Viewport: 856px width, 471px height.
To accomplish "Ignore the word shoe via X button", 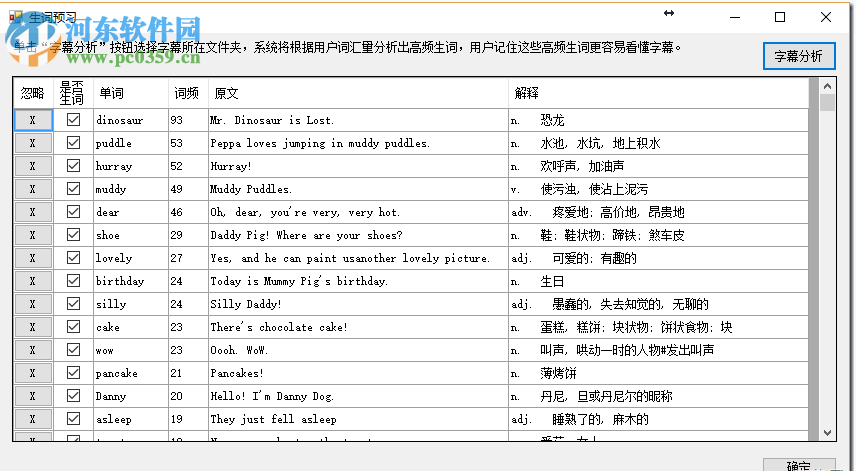I will [33, 235].
